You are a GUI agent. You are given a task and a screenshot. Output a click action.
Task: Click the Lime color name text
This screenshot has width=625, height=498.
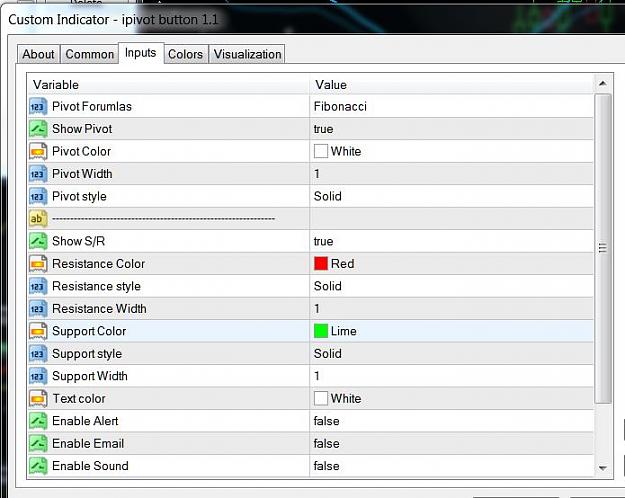344,331
